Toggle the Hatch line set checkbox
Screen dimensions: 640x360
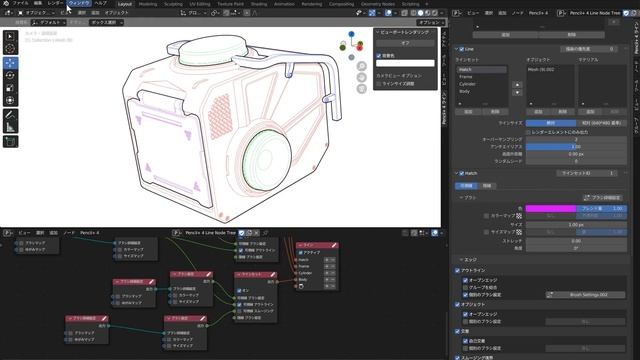(462, 173)
